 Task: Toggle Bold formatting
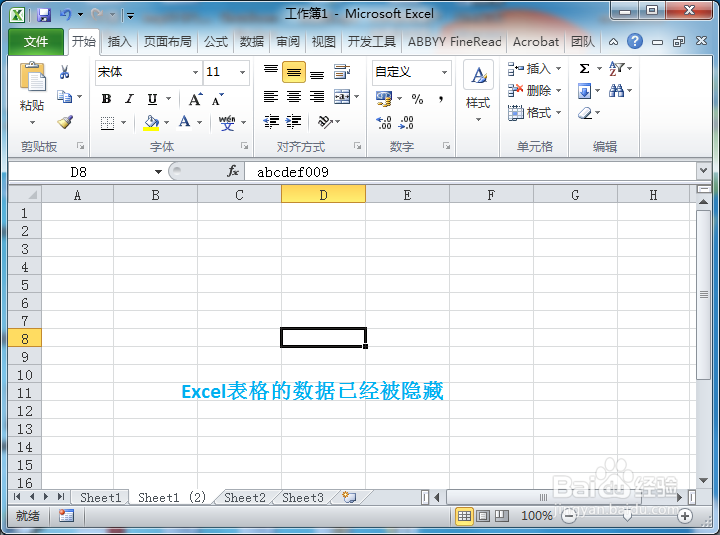pos(107,99)
